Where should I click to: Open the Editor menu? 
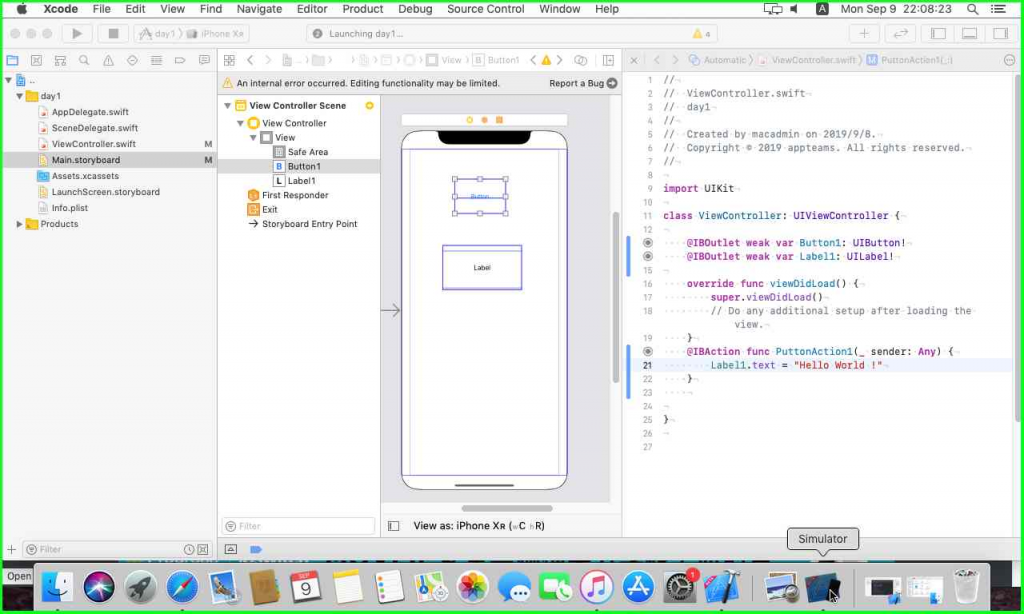click(312, 9)
